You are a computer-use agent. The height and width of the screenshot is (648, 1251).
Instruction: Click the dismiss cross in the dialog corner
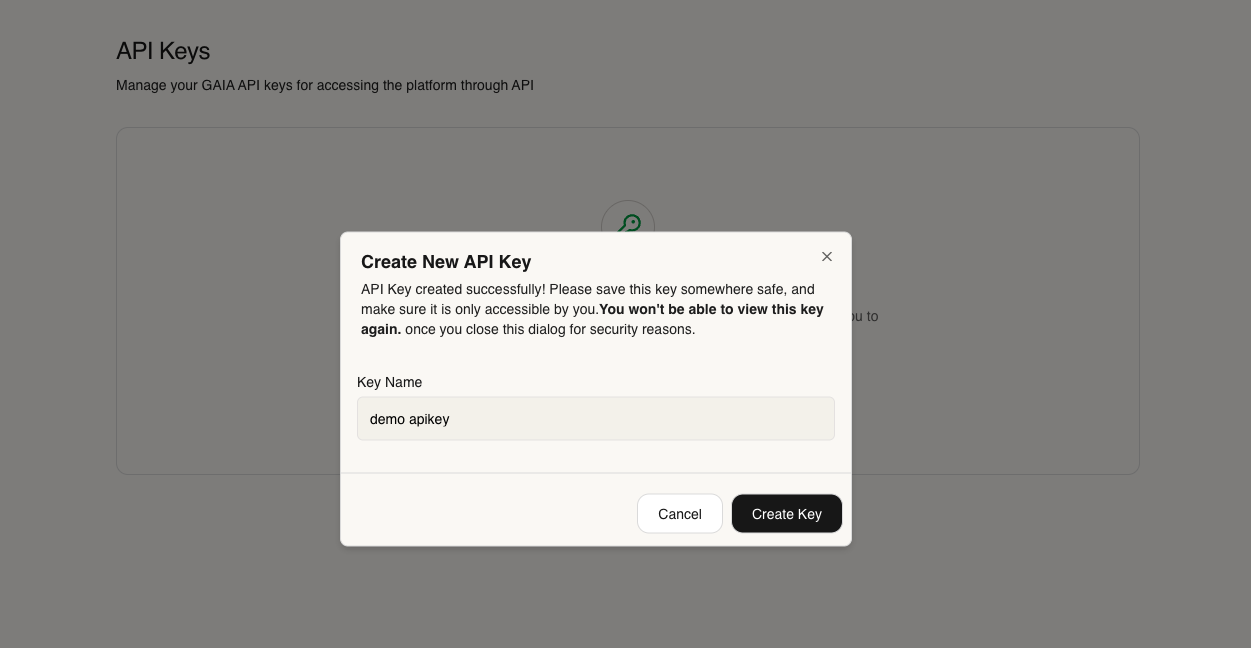827,257
